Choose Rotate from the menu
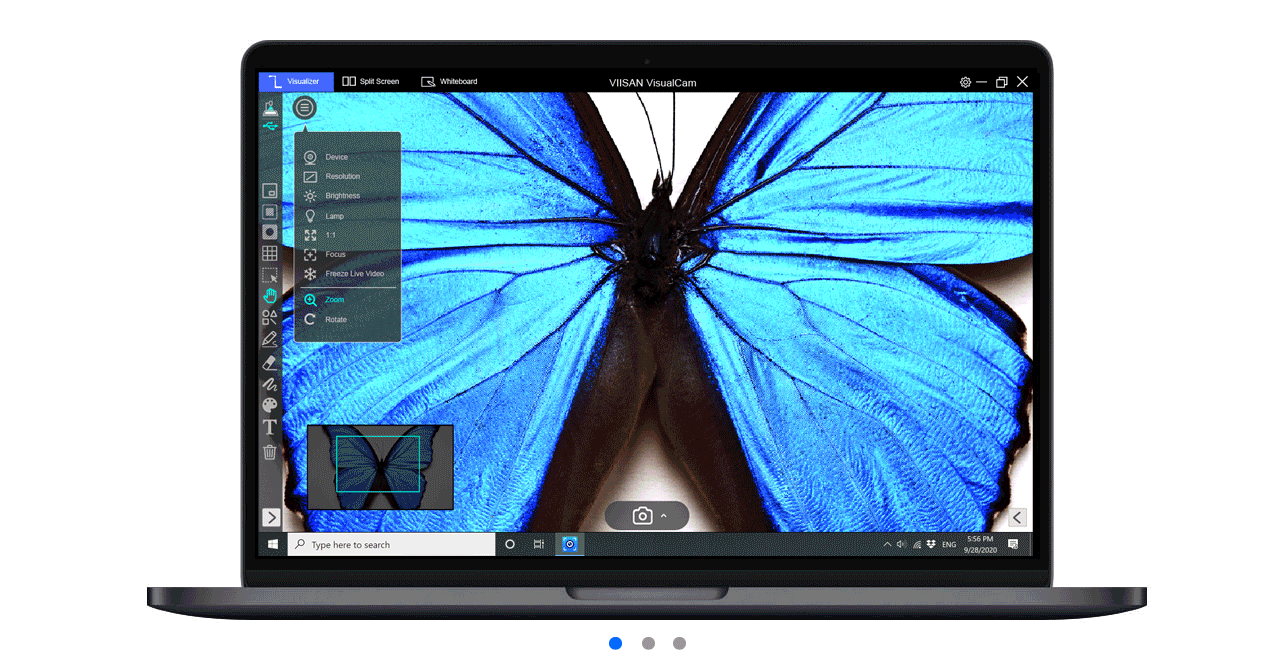 (x=335, y=320)
